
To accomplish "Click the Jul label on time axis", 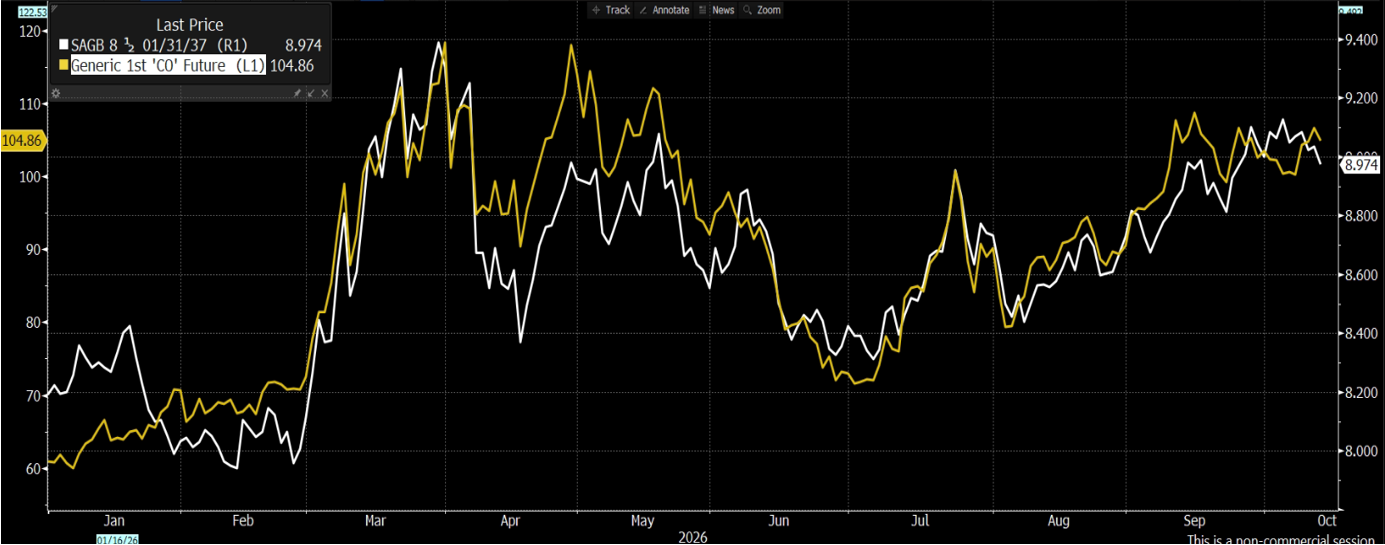I will click(x=920, y=521).
